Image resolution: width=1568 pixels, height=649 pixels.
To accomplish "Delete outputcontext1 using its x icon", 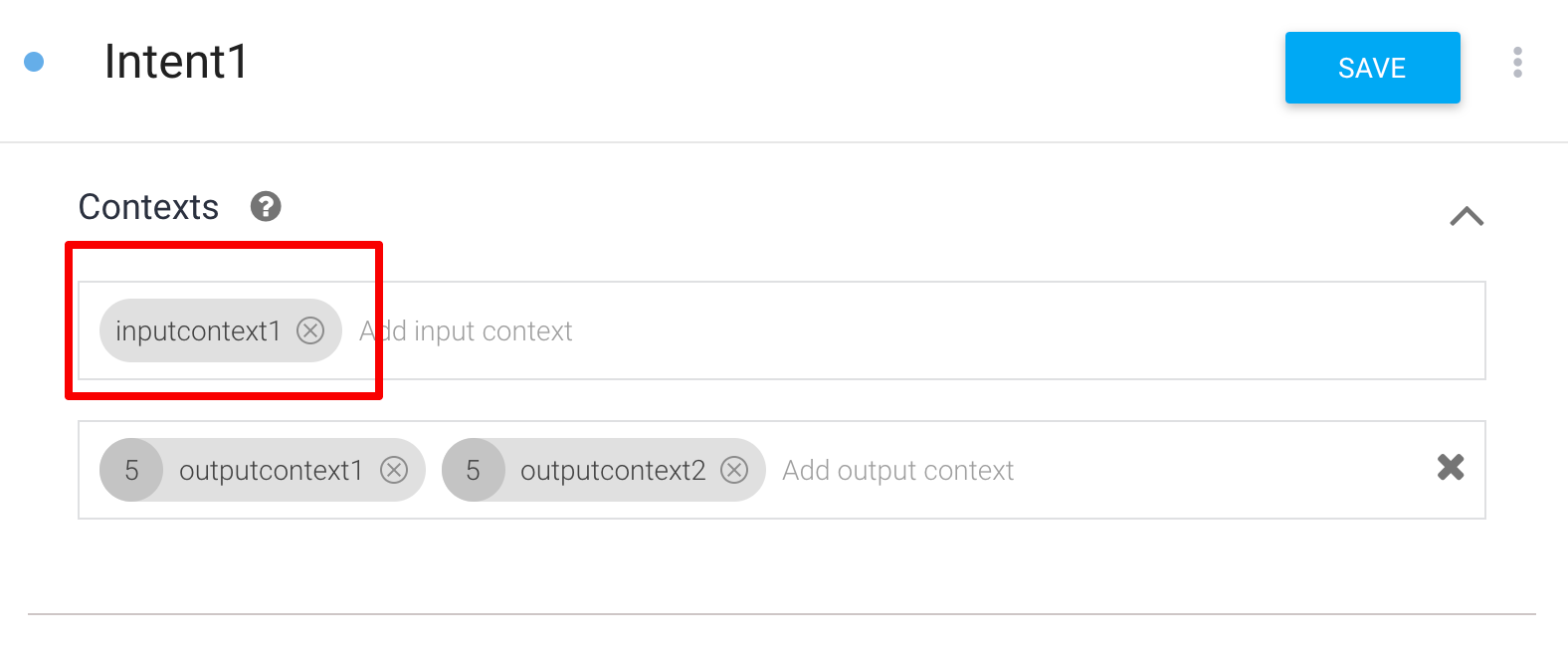I will [394, 470].
